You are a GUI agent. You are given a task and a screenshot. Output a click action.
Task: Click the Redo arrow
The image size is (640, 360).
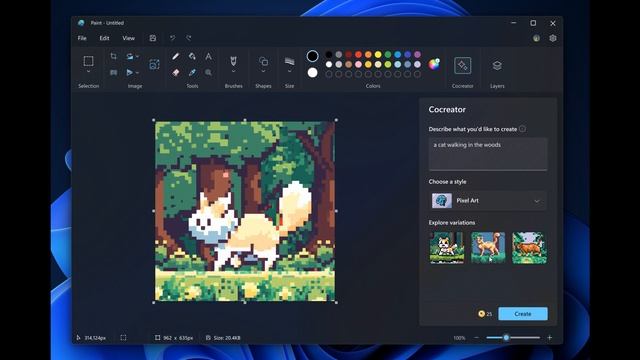coord(189,38)
